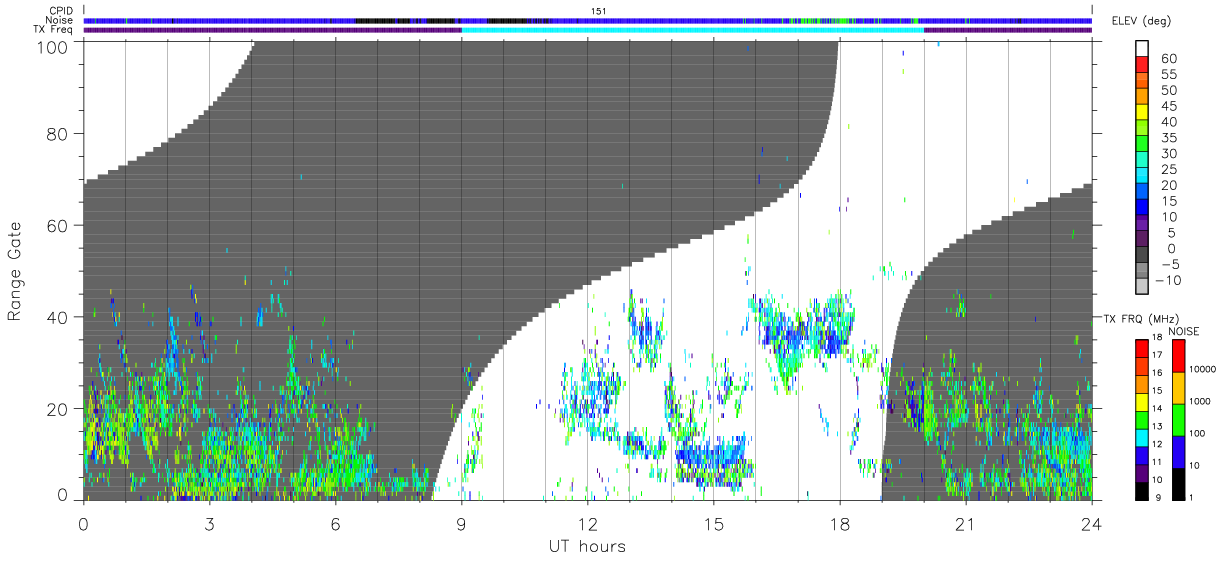This screenshot has height=567, width=1228.
Task: Click the Range Gate axis title
Action: pos(15,271)
